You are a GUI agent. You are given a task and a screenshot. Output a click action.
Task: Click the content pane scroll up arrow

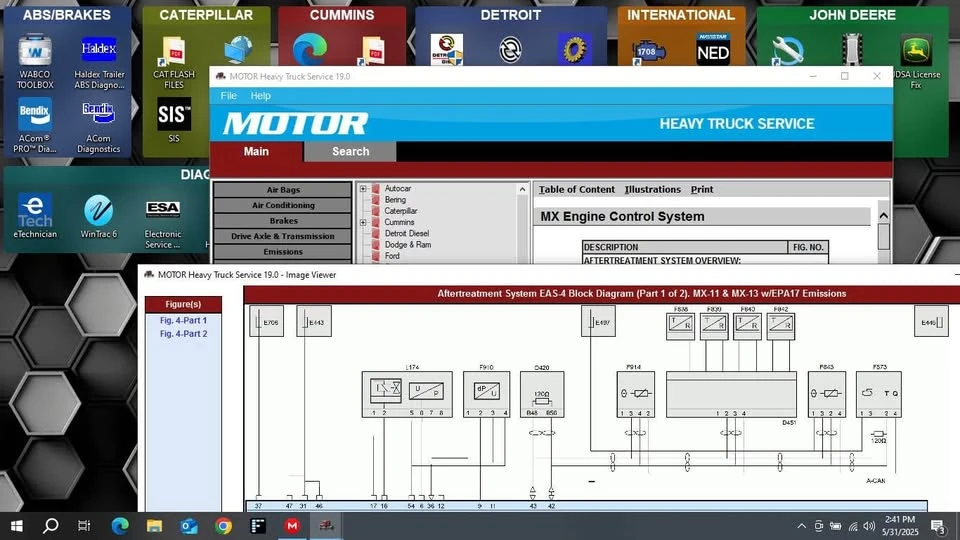click(x=883, y=216)
